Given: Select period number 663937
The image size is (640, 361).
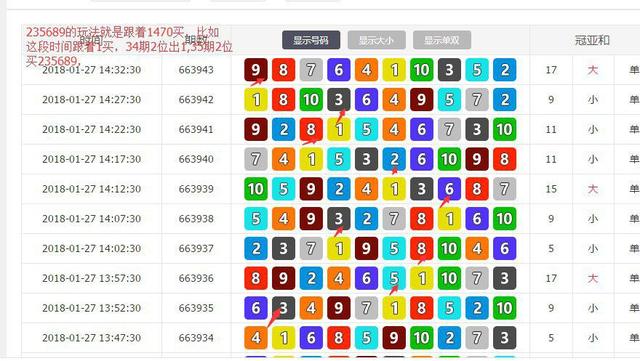Looking at the screenshot, I should 196,249.
